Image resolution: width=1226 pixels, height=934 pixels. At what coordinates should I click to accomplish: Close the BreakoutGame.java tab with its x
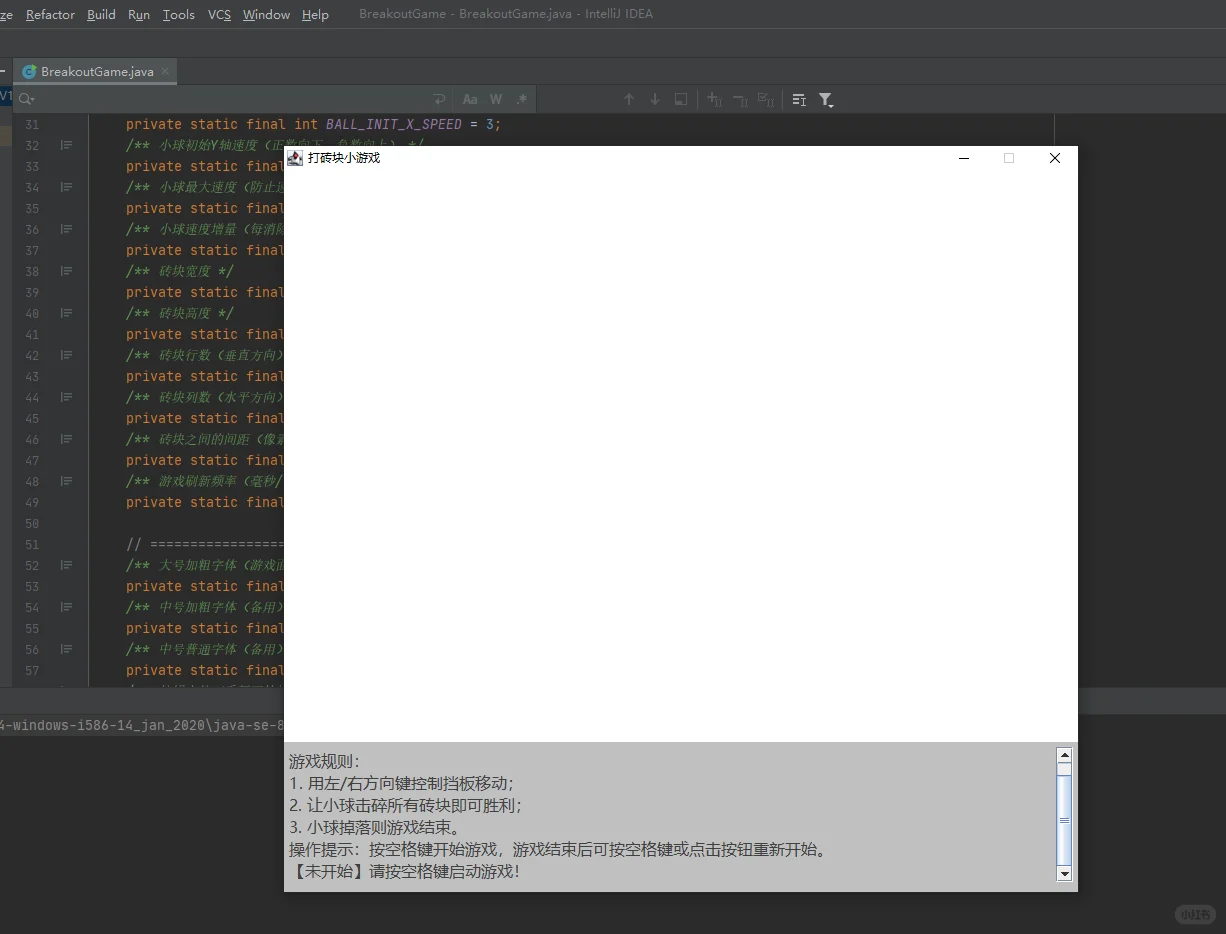[165, 71]
